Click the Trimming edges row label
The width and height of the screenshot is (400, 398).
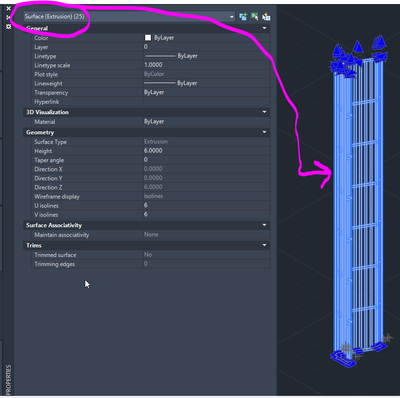(54, 264)
